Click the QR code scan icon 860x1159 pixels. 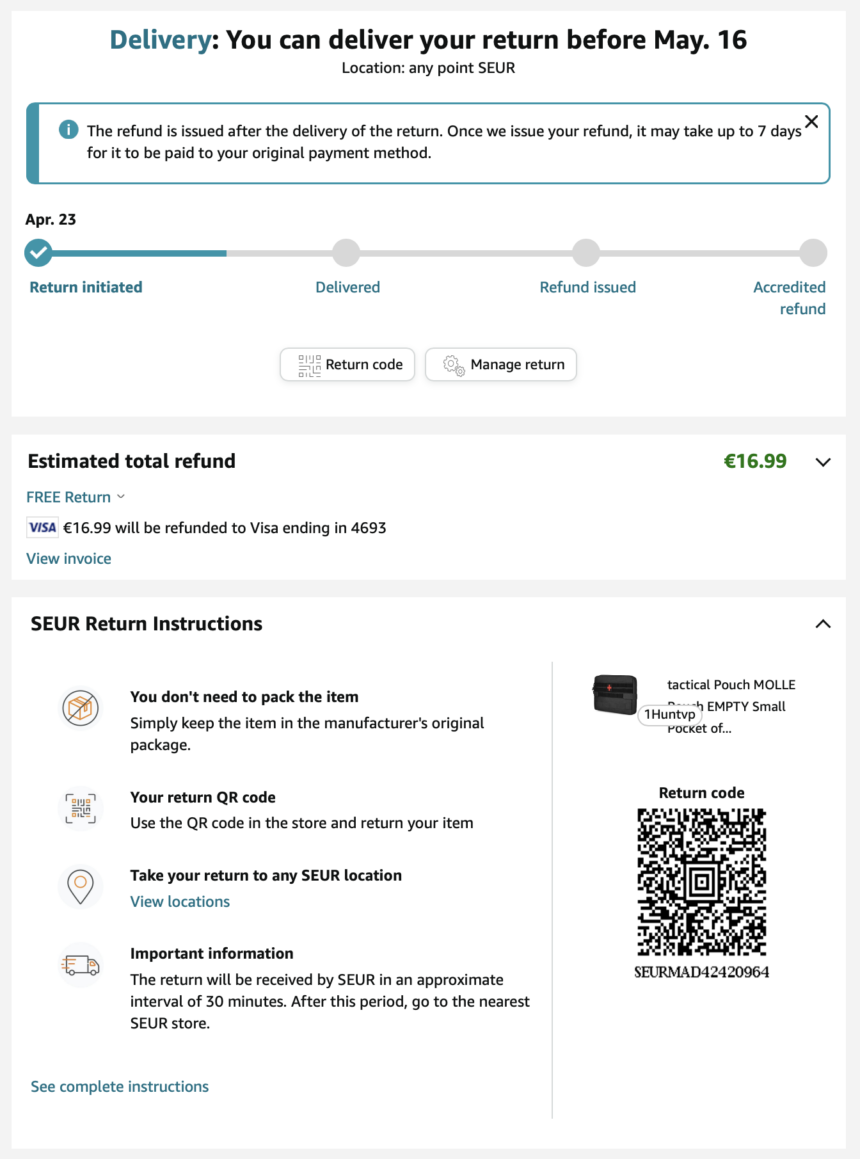80,808
